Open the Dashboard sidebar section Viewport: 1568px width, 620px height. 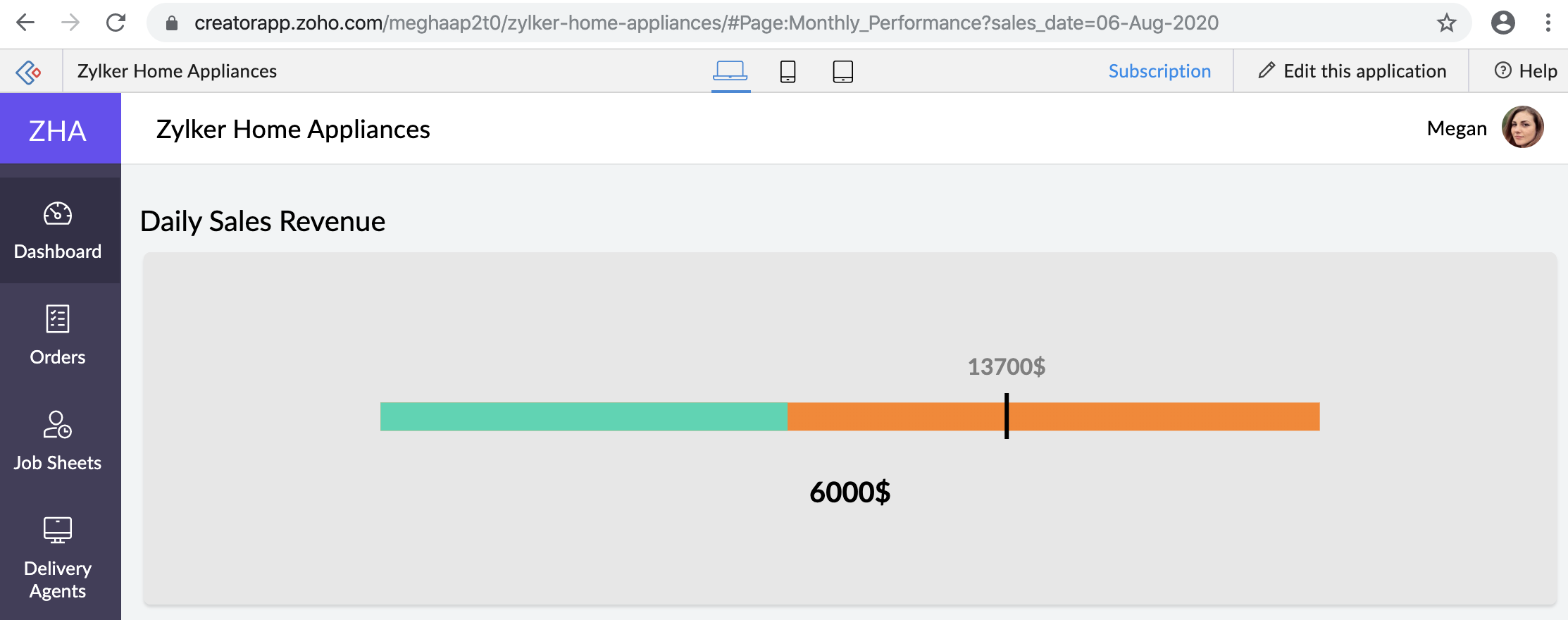58,230
